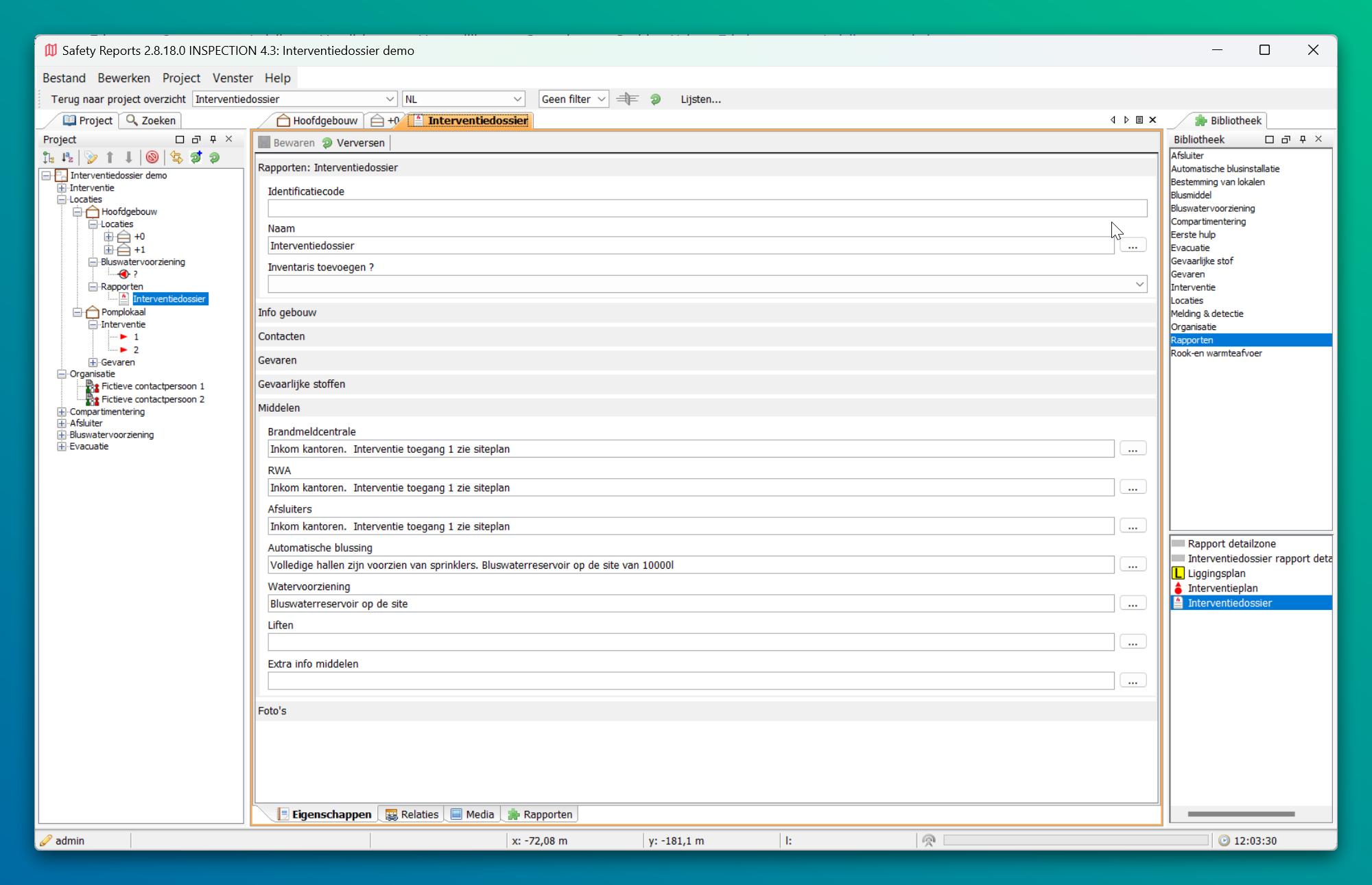Click the rename tag-and-pencil icon
Image resolution: width=1372 pixels, height=885 pixels.
91,158
